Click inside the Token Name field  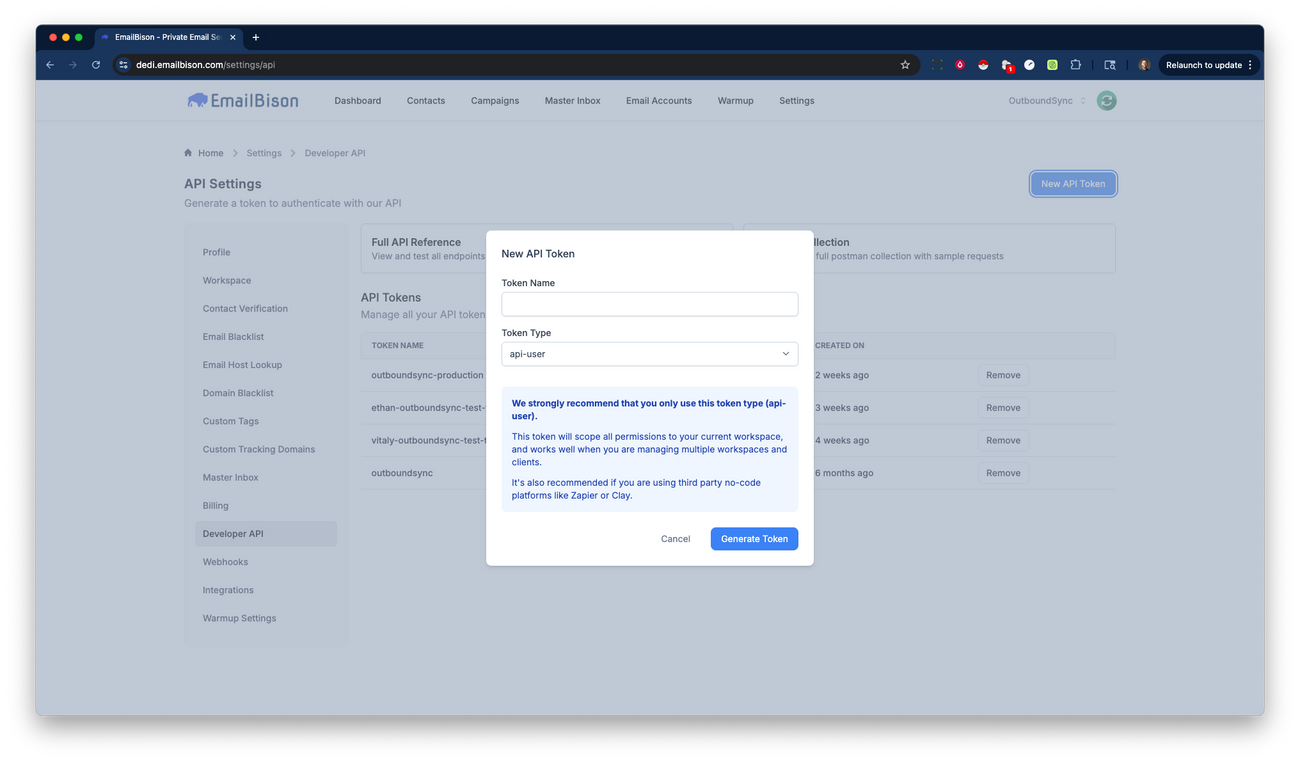[649, 303]
